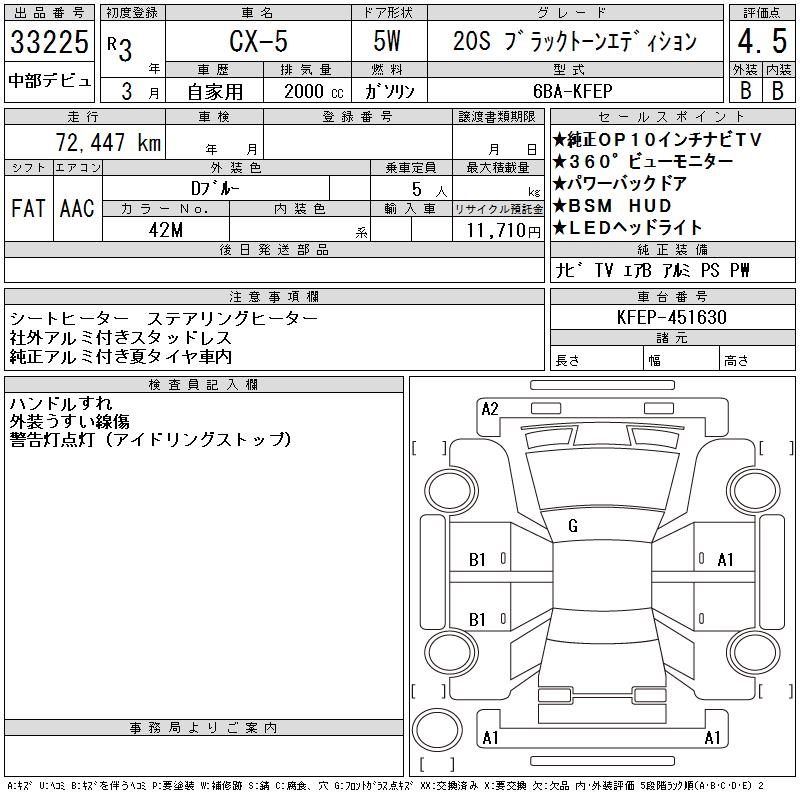Click the seating capacity 5 人
The height and width of the screenshot is (800, 800).
(430, 189)
